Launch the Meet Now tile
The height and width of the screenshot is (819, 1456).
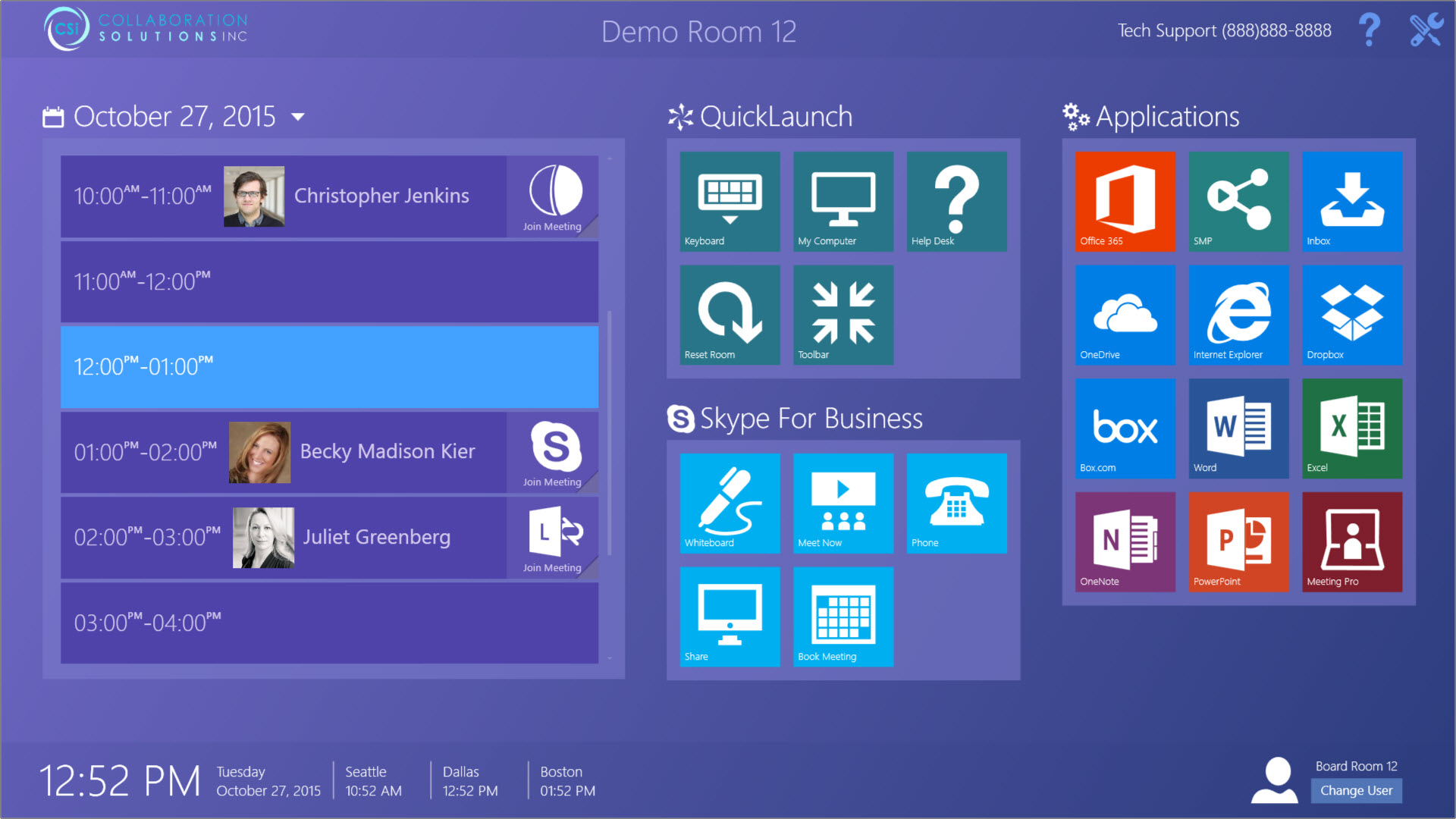point(843,503)
